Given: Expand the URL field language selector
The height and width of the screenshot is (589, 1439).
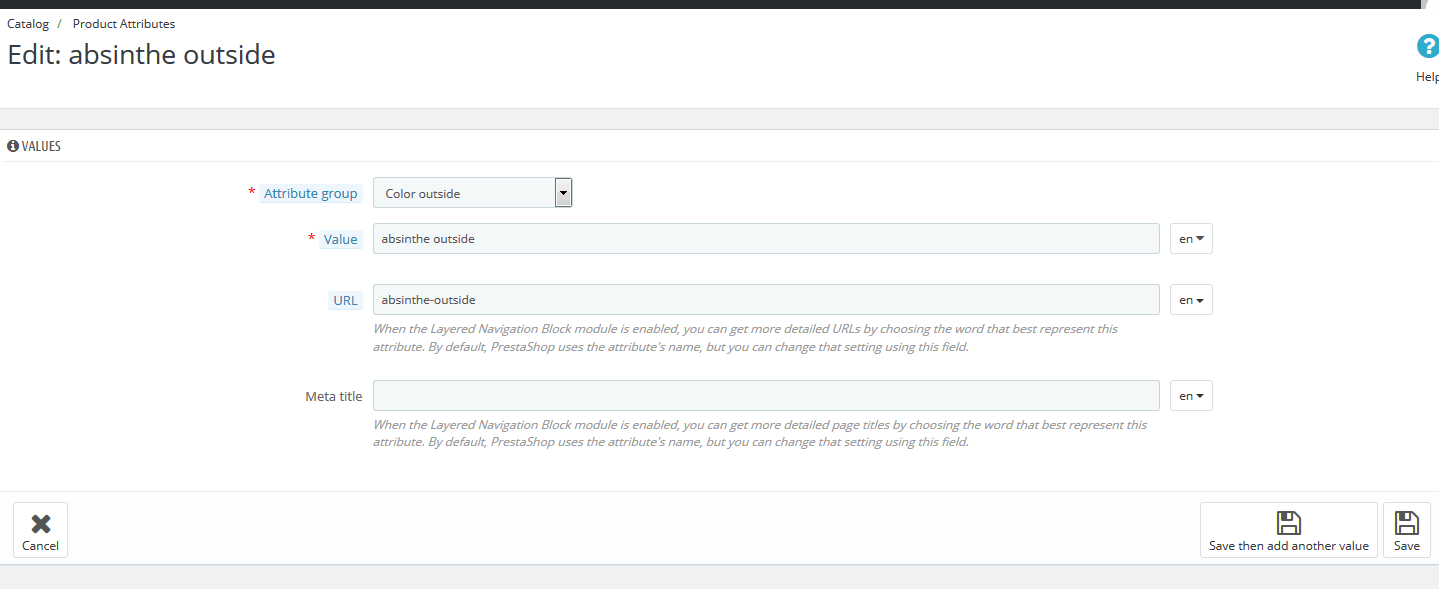Looking at the screenshot, I should coord(1191,300).
